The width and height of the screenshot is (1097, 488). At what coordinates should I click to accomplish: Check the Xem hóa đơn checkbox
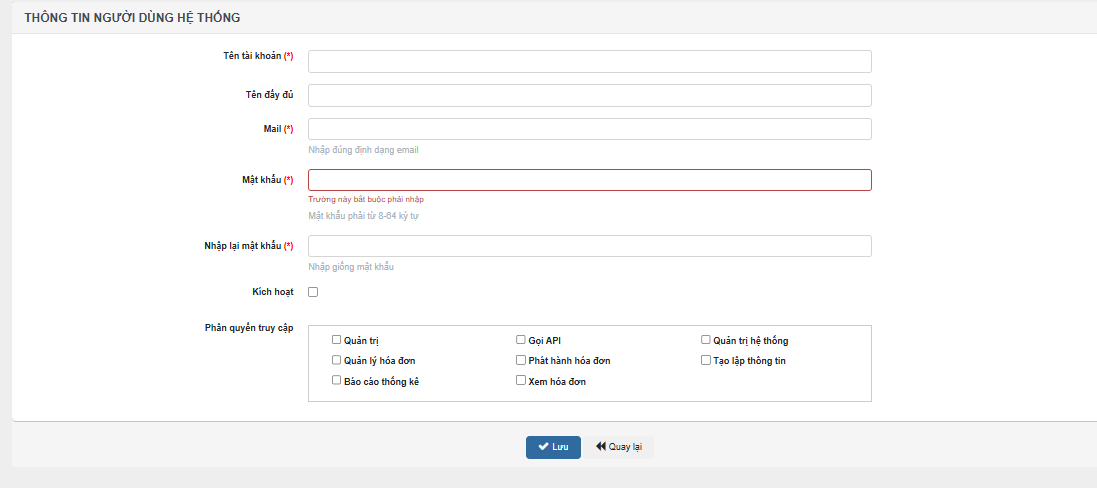(521, 380)
